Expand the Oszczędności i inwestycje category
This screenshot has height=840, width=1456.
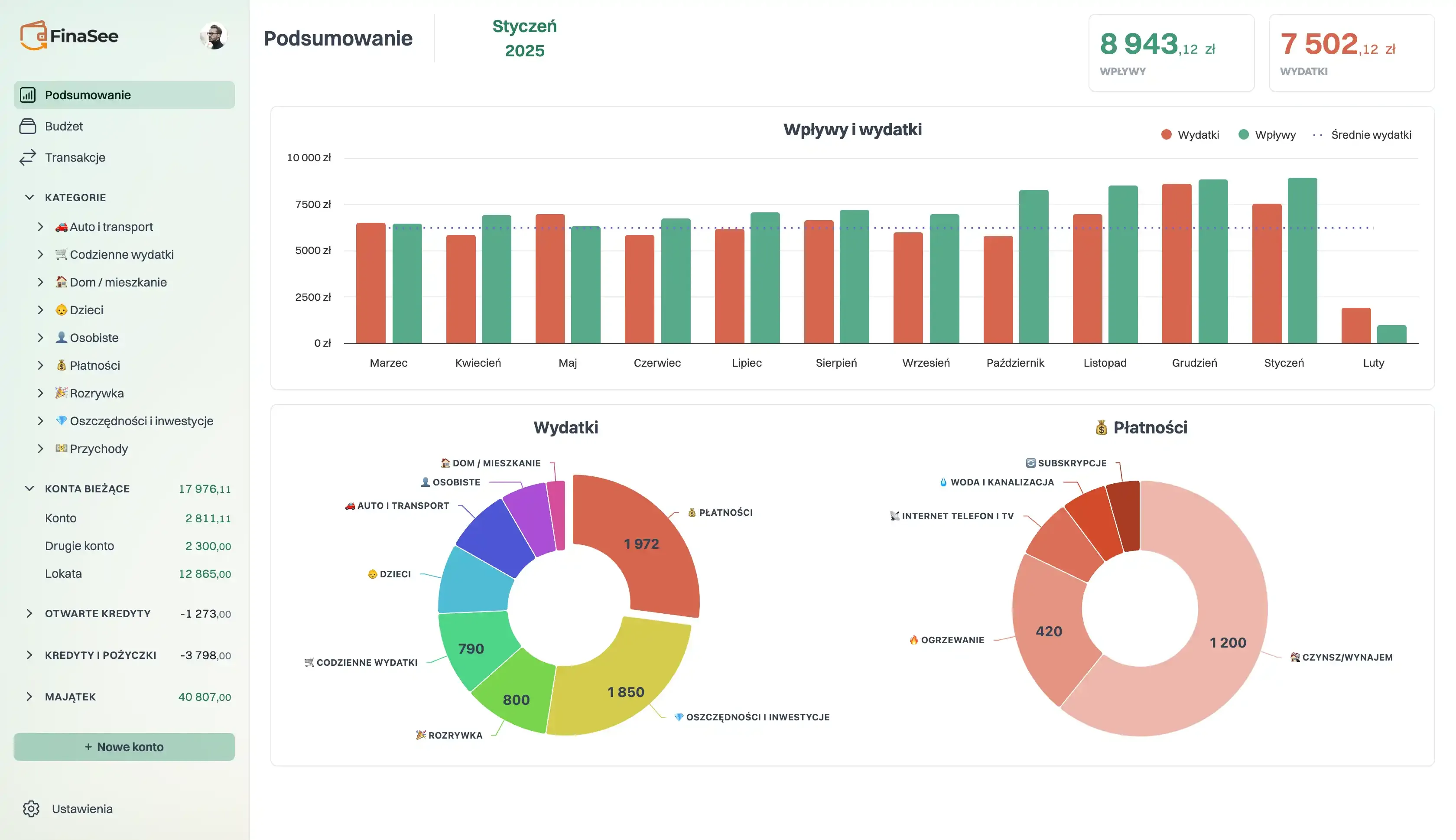coord(40,420)
